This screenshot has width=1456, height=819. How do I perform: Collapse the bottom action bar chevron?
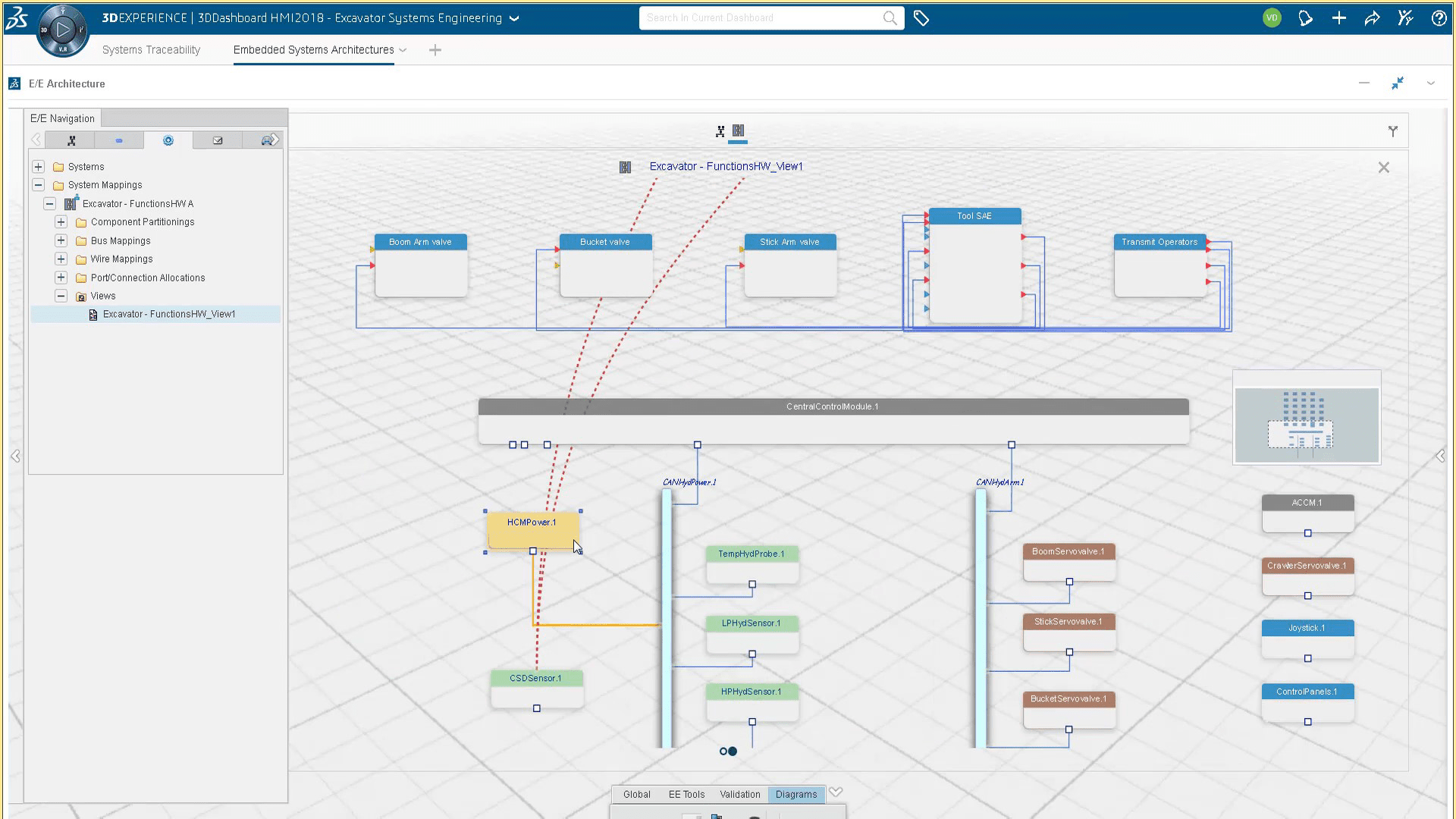[836, 792]
